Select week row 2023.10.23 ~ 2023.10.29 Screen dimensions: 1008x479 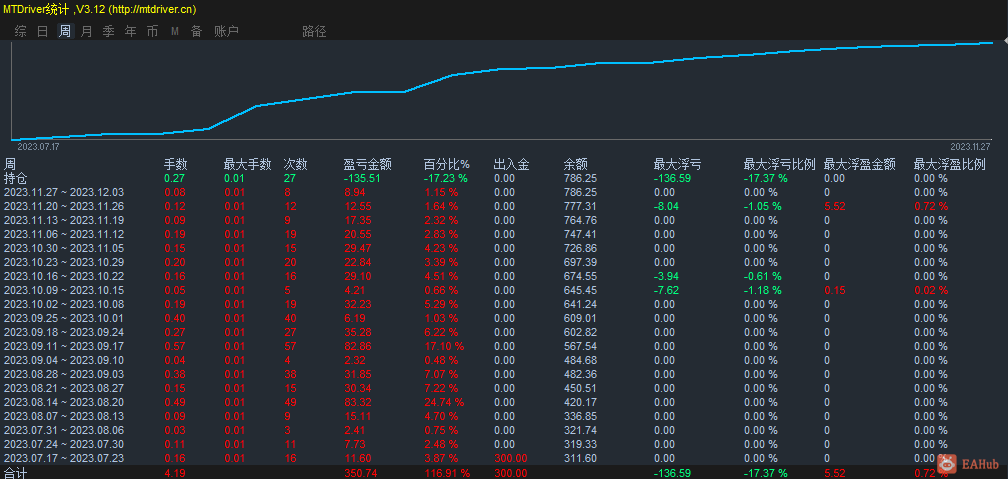(x=64, y=262)
